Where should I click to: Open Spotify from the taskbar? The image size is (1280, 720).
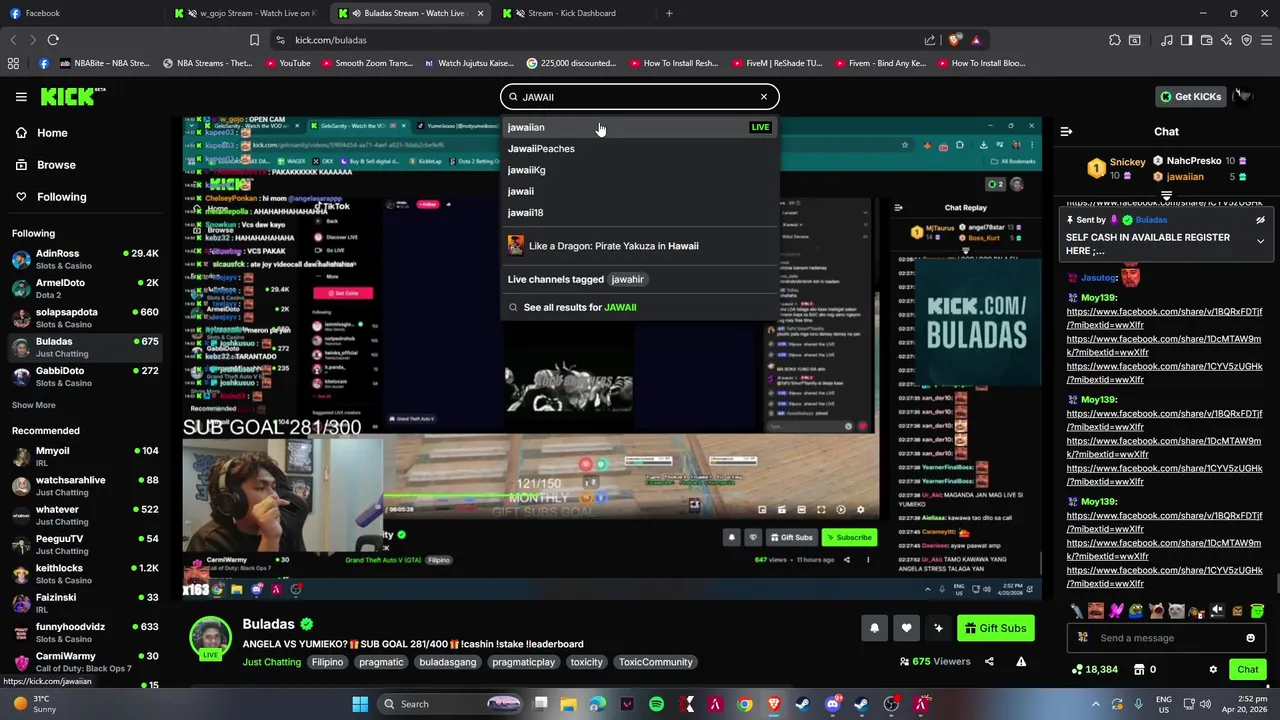point(656,704)
